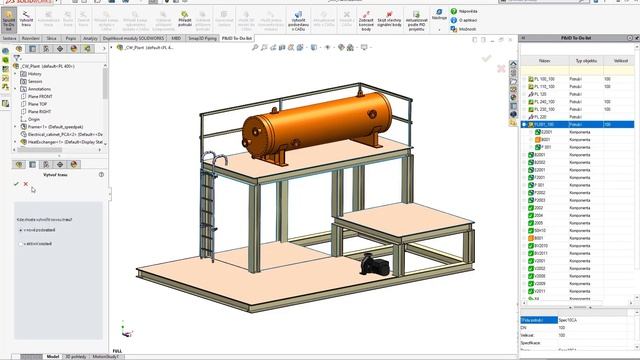Screen dimensions: 640x360
Task: Select the E2001 row under the highlighted pipeline
Action: (x=577, y=132)
